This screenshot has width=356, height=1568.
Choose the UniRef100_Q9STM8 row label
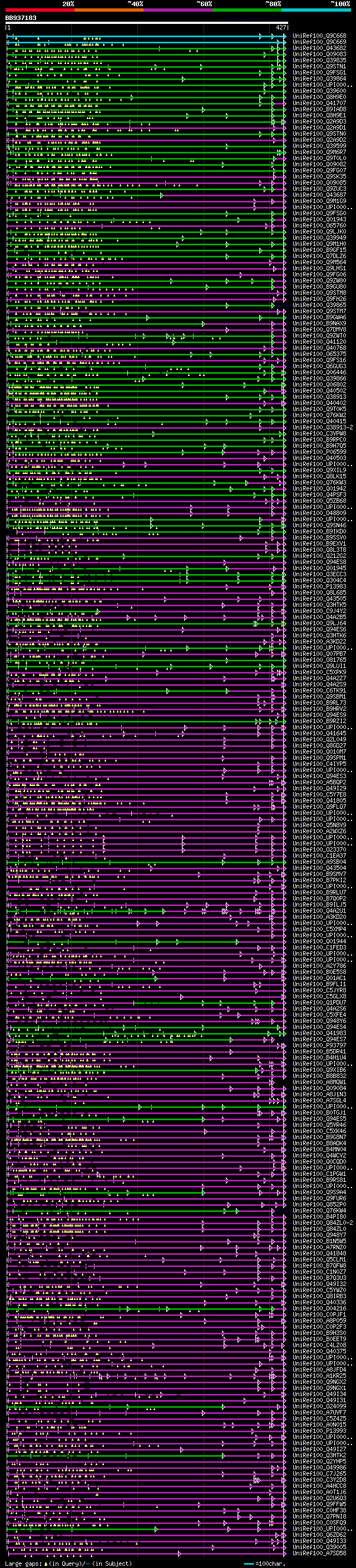coord(319,293)
